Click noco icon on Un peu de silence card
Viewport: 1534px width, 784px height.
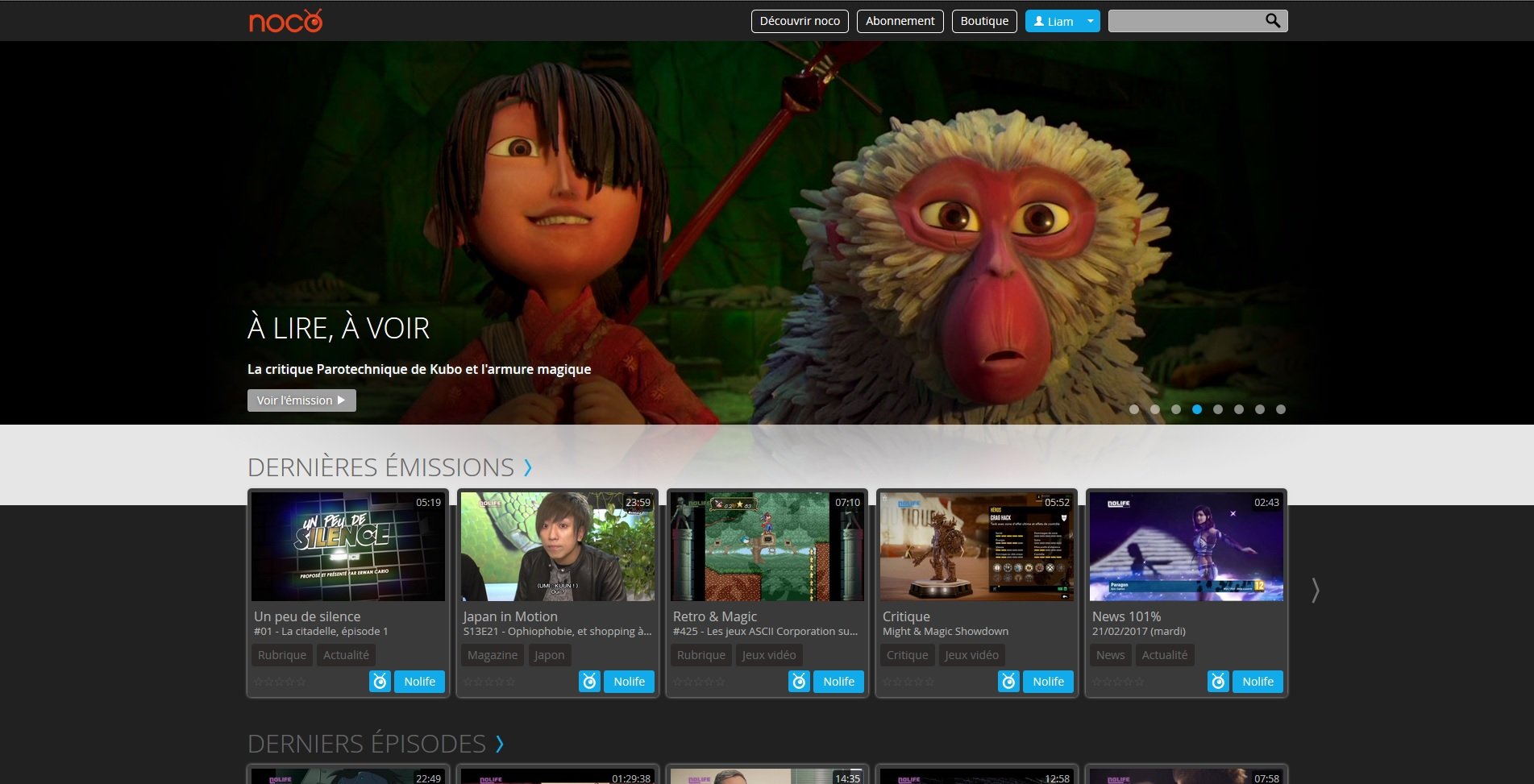[380, 682]
